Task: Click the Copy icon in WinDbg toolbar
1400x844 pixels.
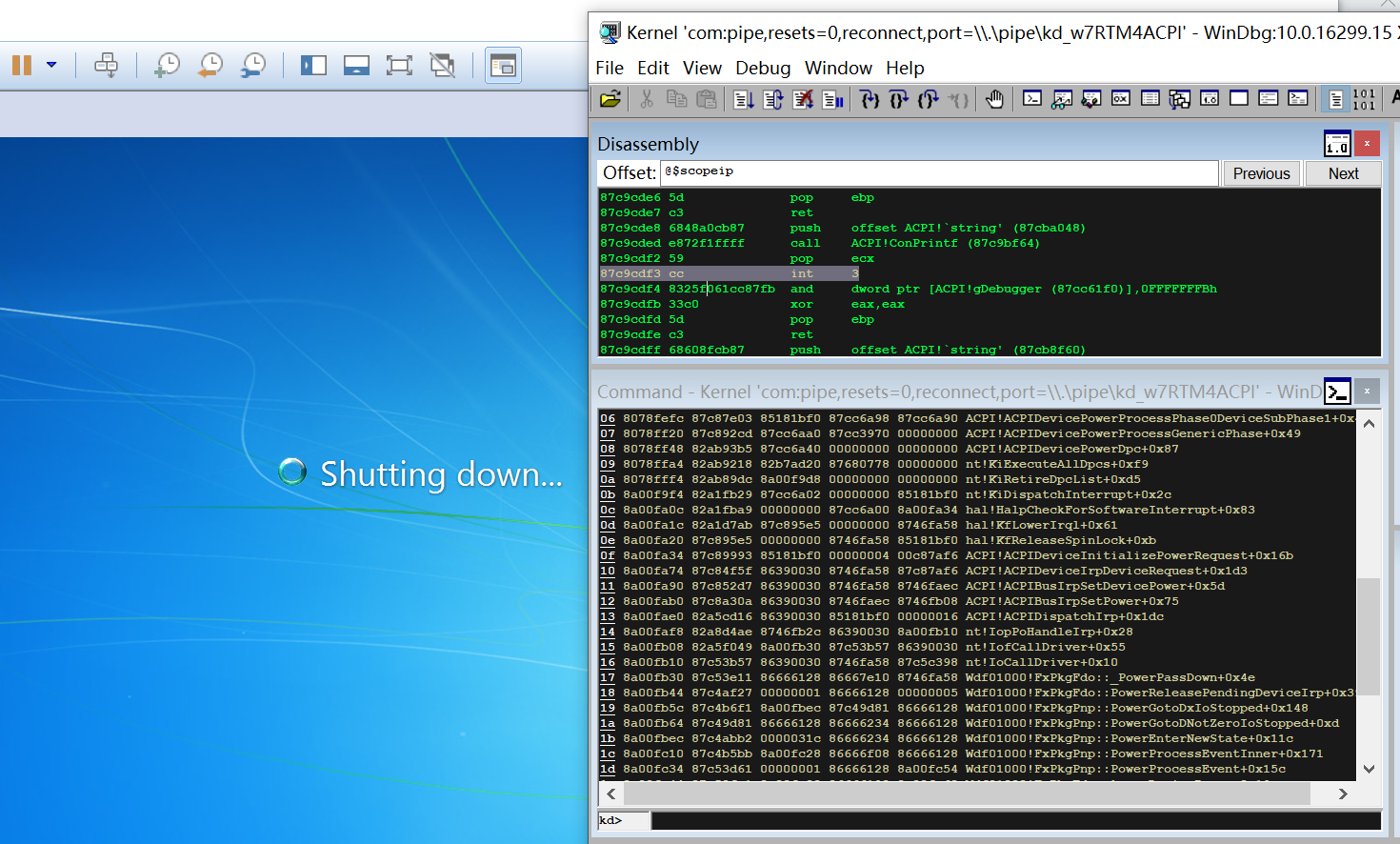Action: pos(676,98)
